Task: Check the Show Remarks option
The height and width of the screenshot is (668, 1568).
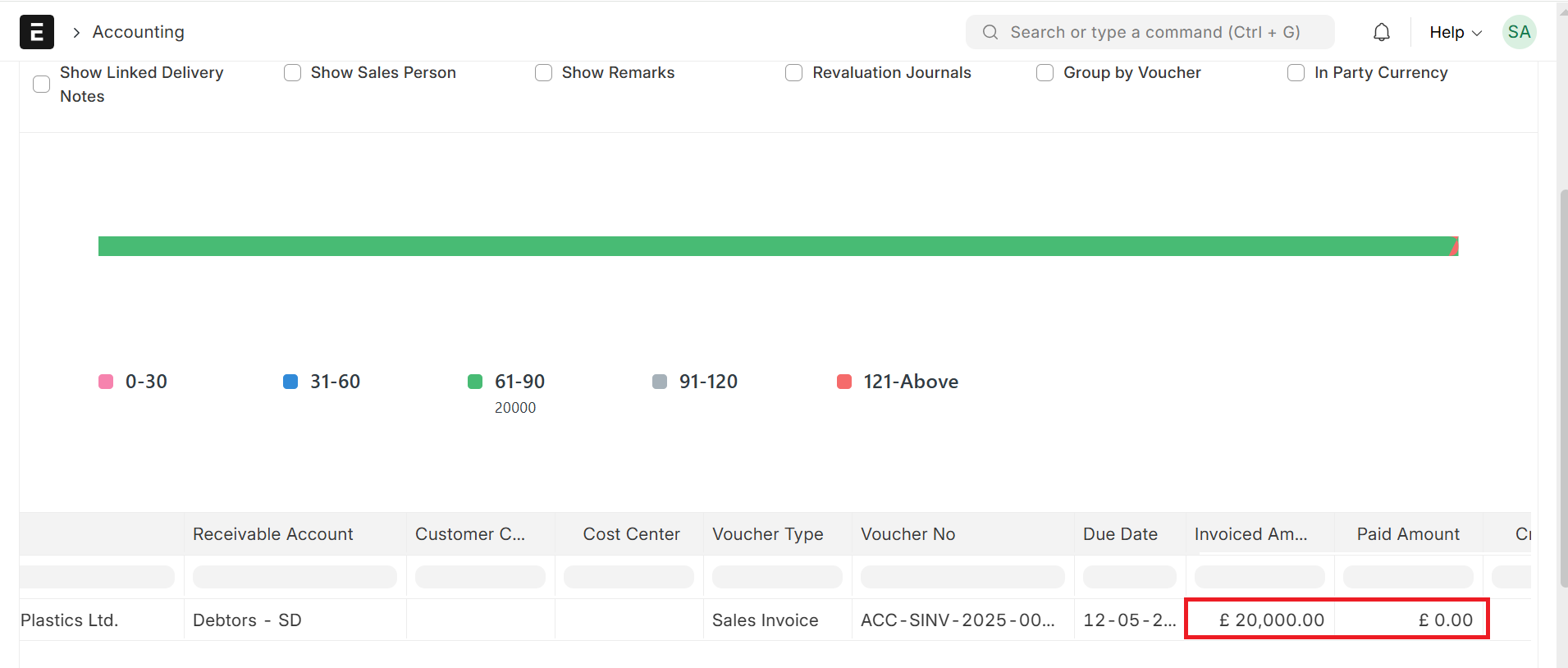Action: click(x=544, y=73)
